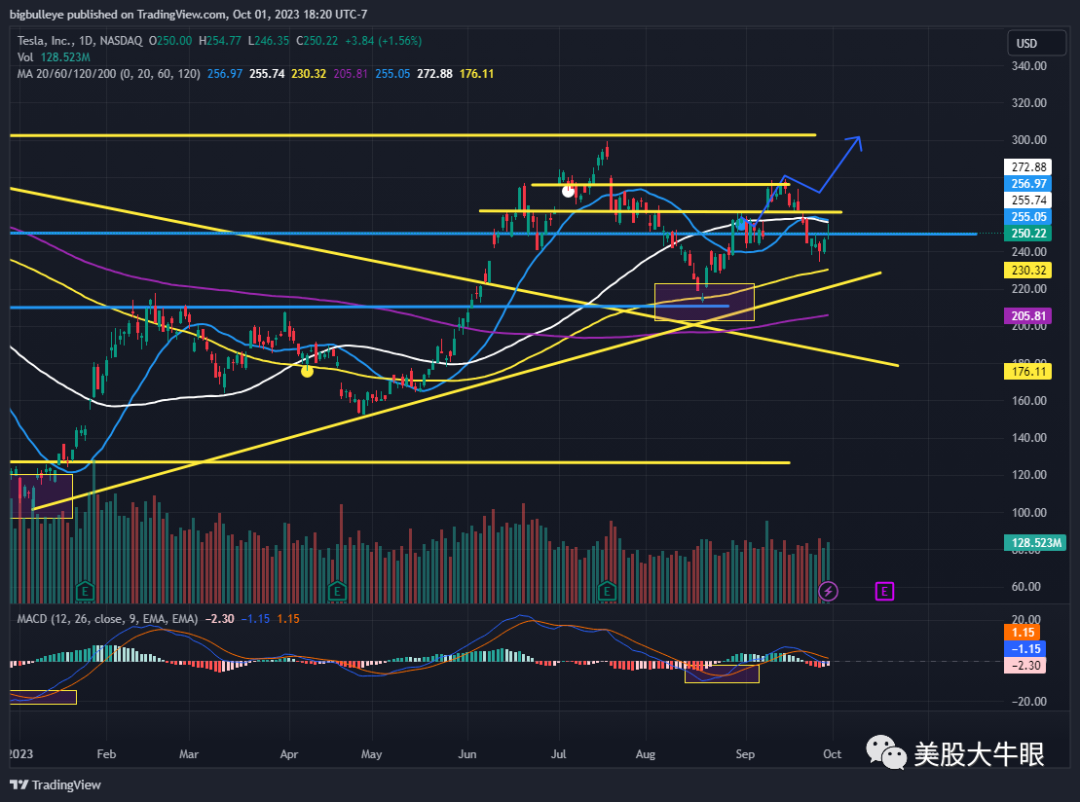Click the 272.88 label on the price scale

coord(1028,167)
